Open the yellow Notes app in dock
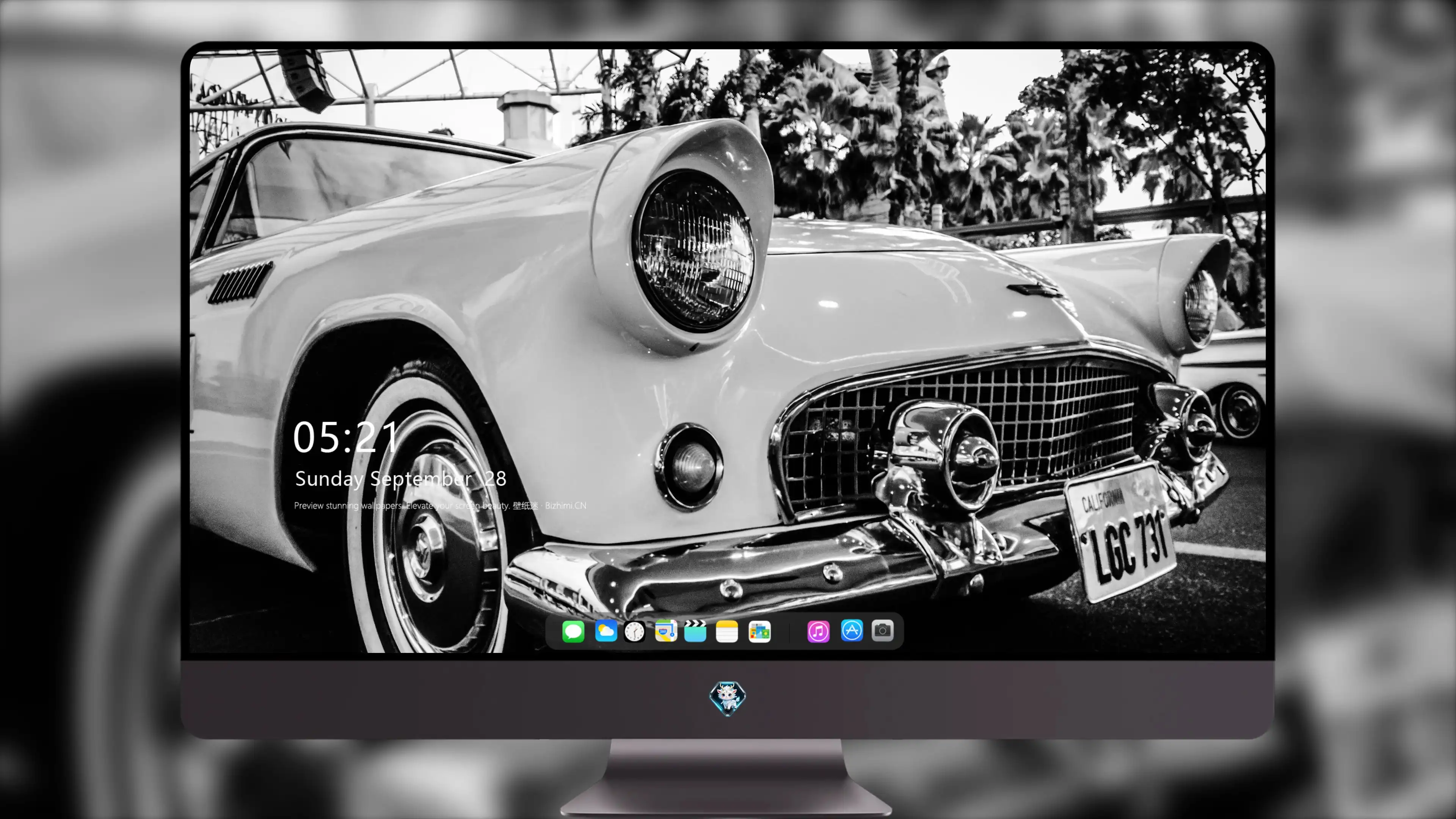The image size is (1456, 819). click(727, 631)
